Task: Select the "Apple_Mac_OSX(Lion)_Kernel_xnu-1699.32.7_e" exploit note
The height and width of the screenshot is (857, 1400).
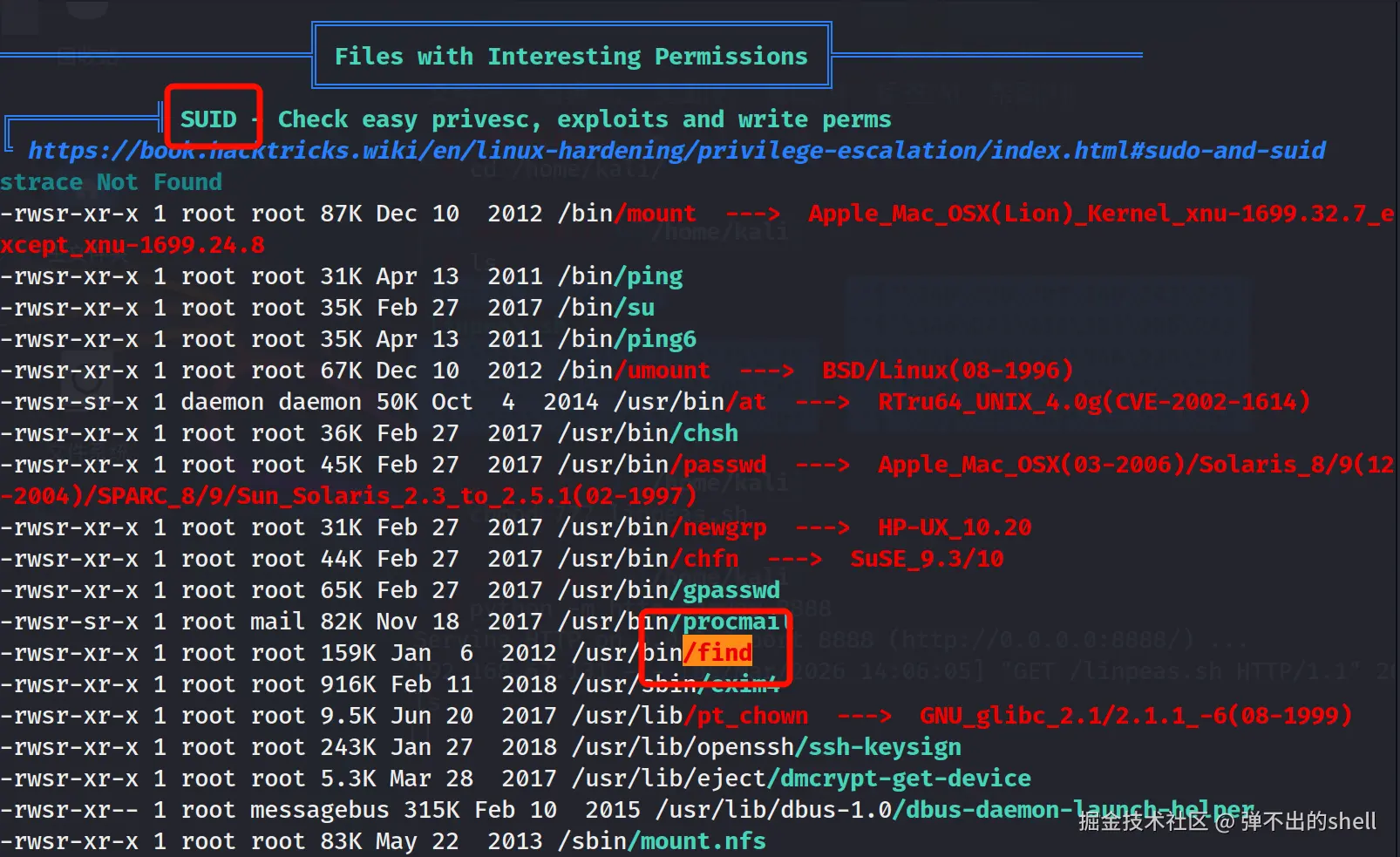Action: (x=1101, y=214)
